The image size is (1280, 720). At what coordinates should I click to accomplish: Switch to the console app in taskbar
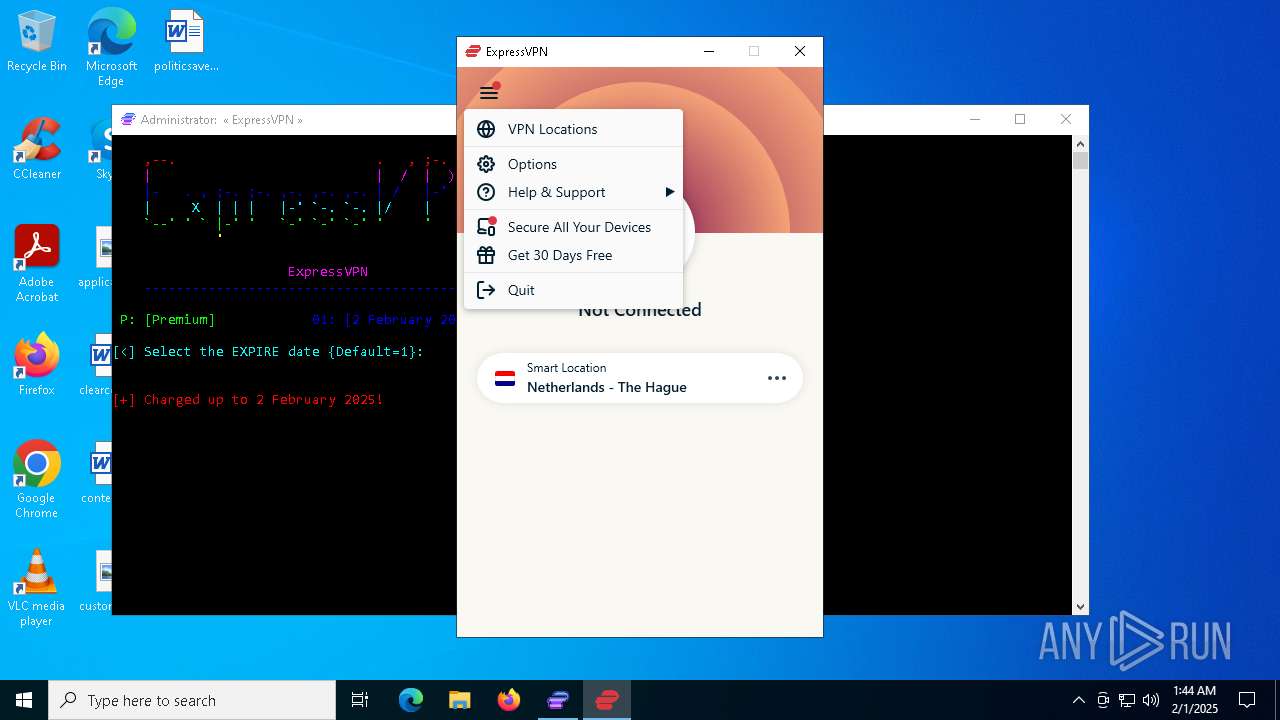click(558, 700)
